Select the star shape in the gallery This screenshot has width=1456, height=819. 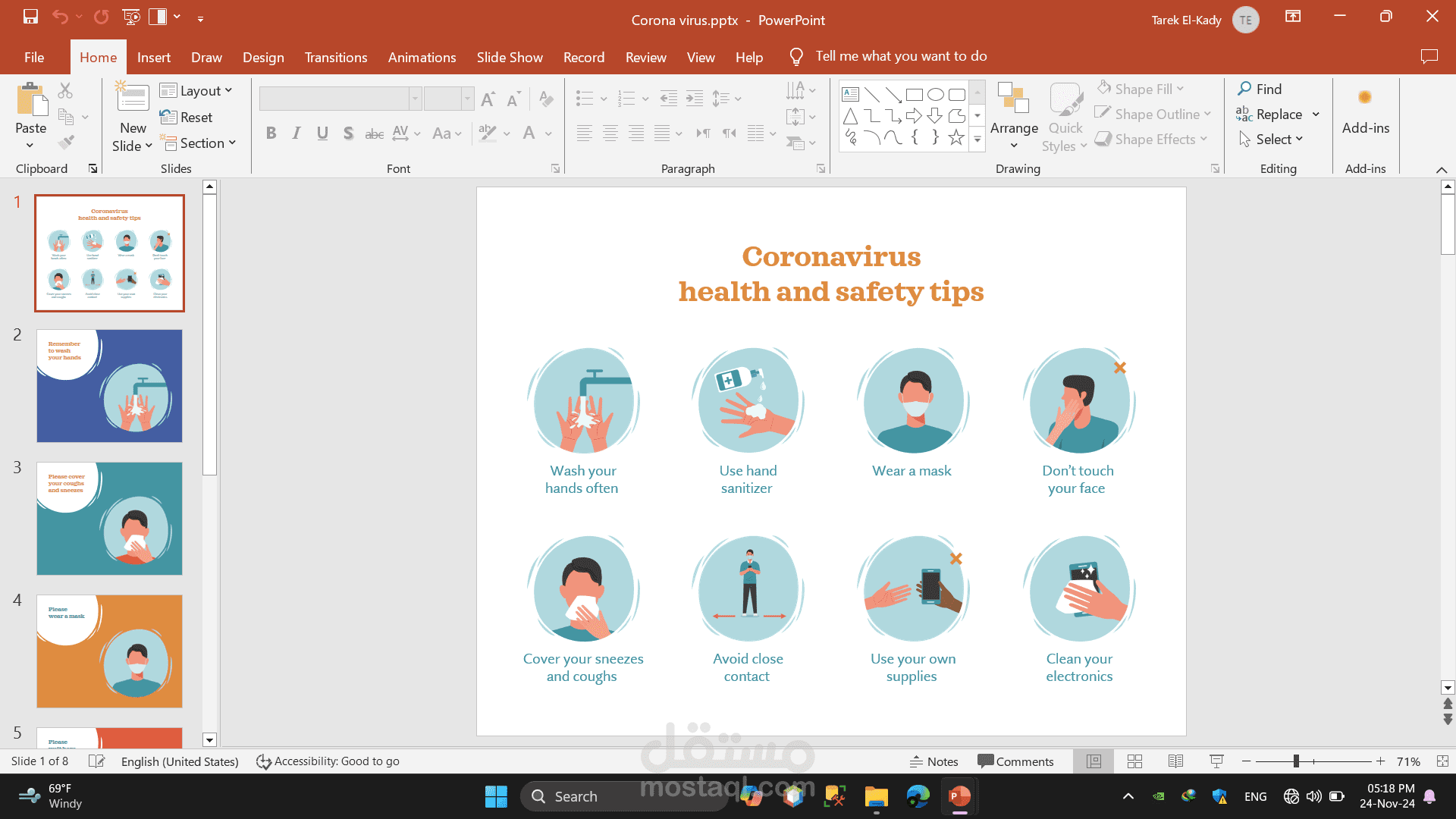point(956,137)
